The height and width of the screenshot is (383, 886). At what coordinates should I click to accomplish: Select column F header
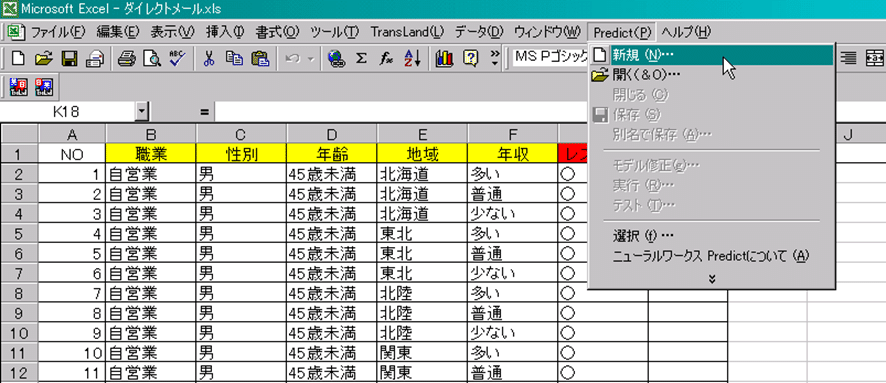pos(513,134)
